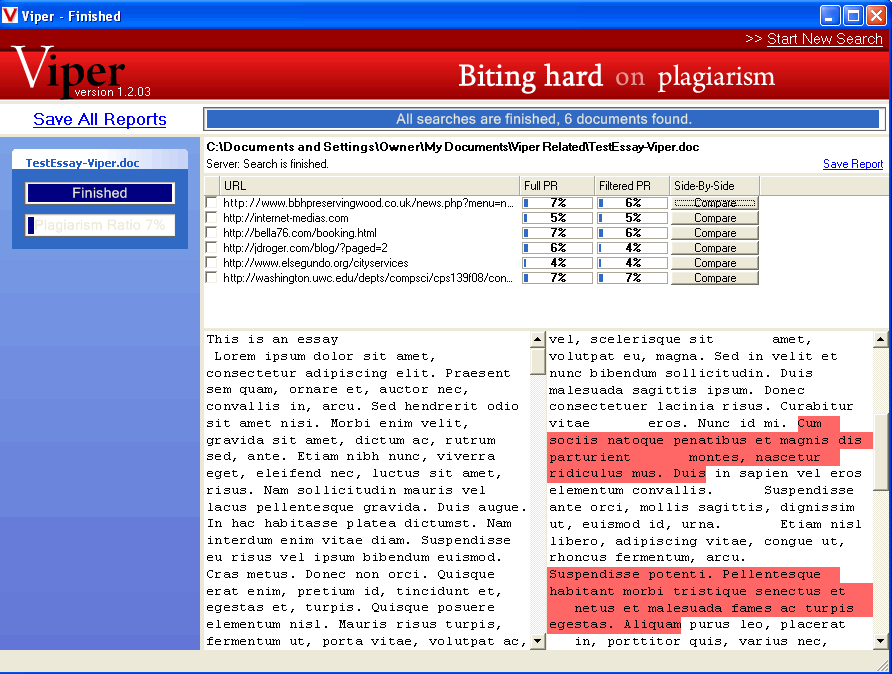The width and height of the screenshot is (892, 674).
Task: Click the Finished status bar in sidebar
Action: (x=100, y=193)
